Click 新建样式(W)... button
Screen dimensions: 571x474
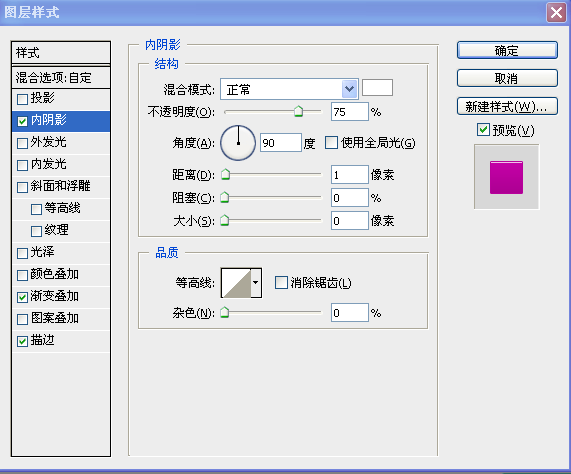507,106
